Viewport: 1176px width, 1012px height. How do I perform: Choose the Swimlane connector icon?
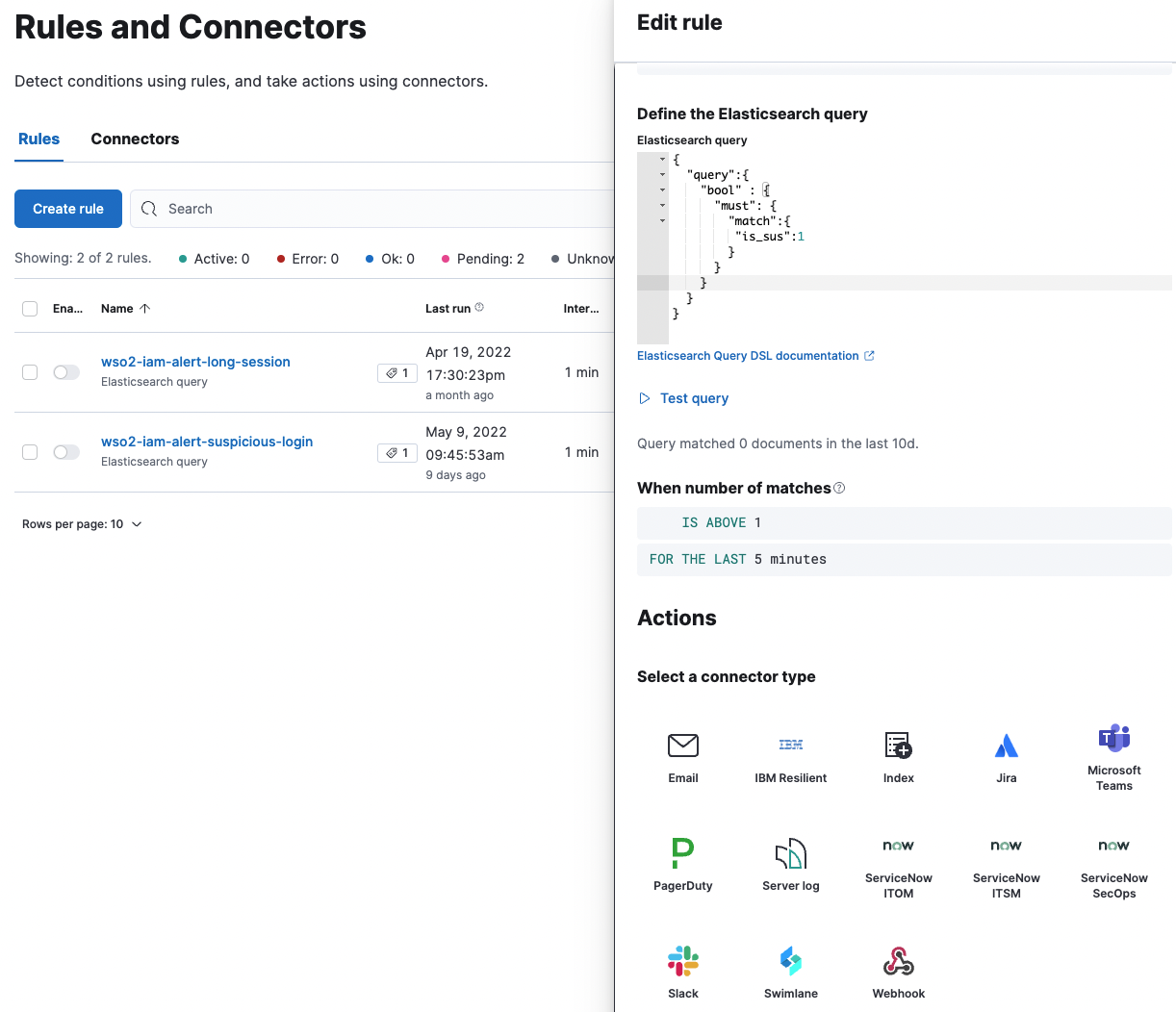(x=791, y=961)
